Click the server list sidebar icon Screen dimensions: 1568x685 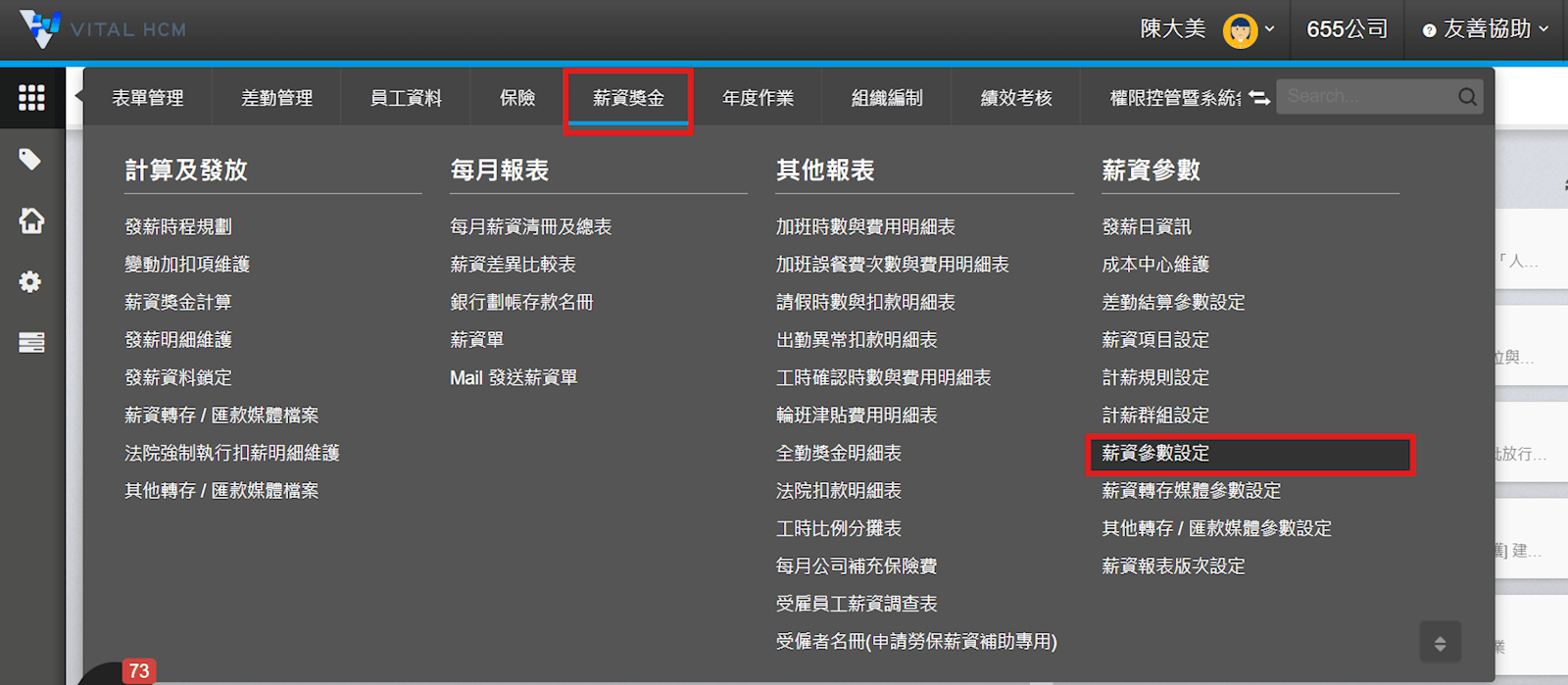pos(31,342)
